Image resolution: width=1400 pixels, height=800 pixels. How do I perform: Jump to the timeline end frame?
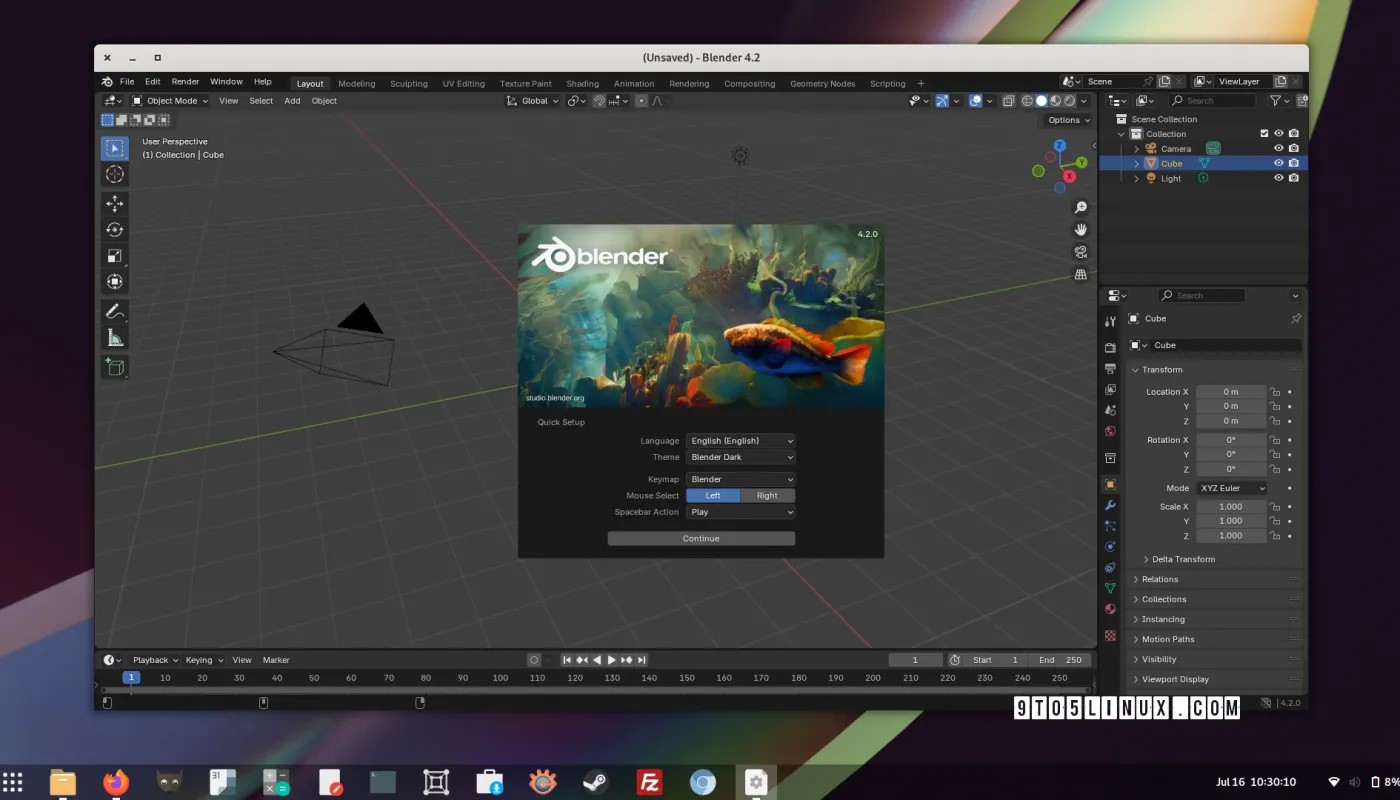[642, 660]
